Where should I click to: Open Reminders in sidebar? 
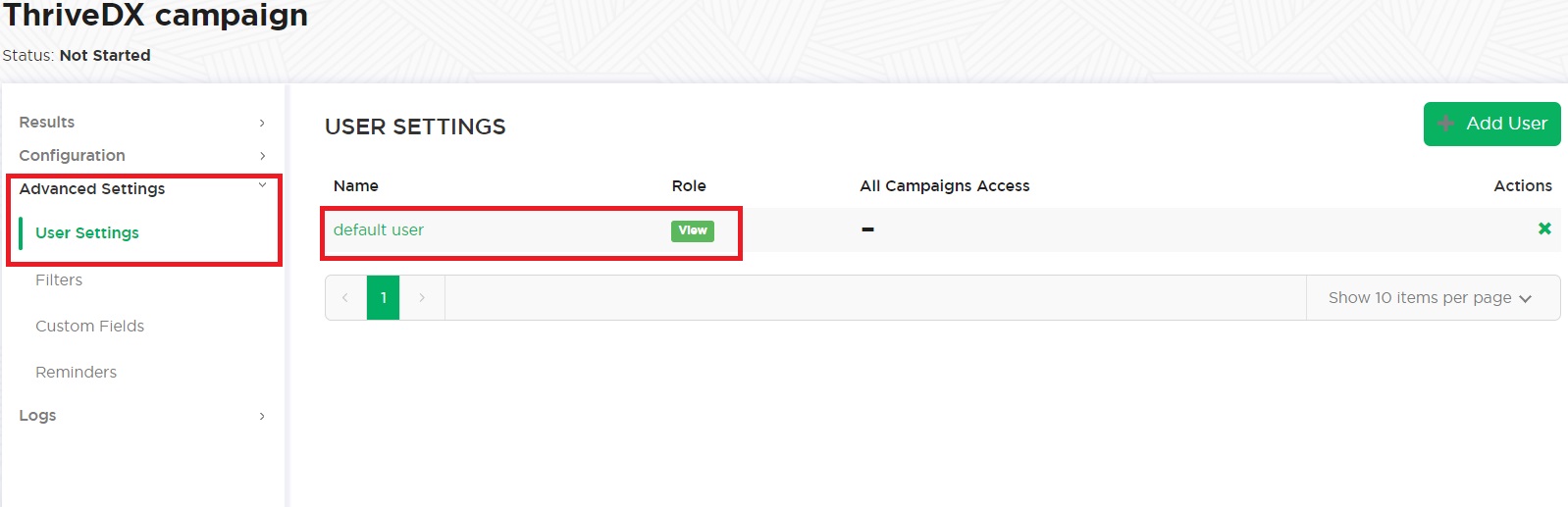[x=76, y=372]
